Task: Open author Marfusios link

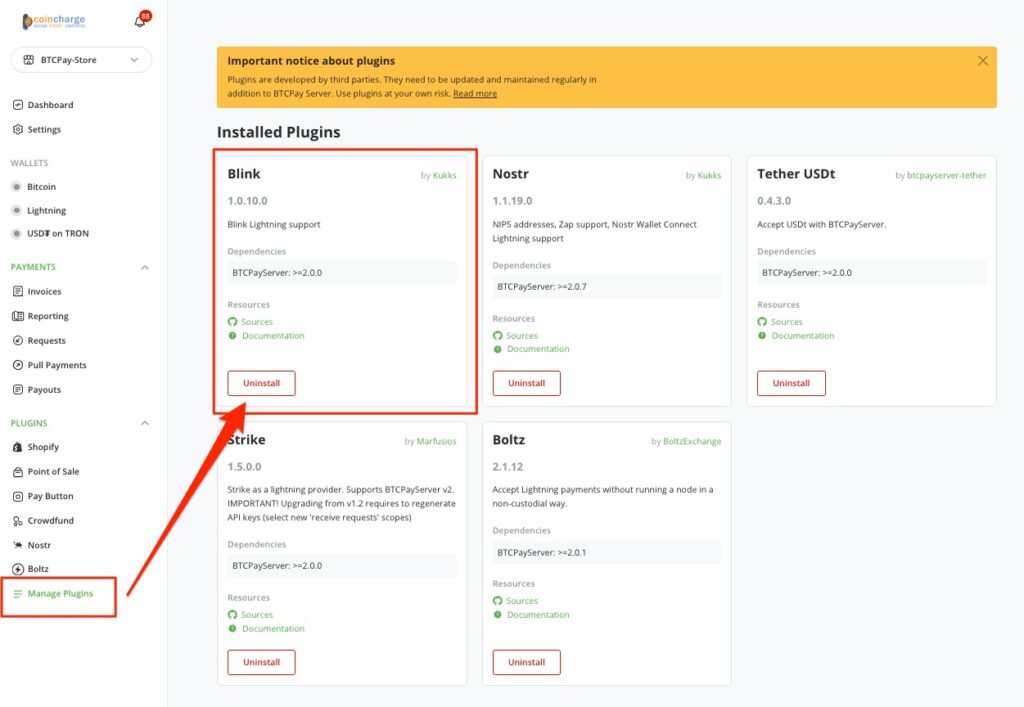Action: point(436,441)
